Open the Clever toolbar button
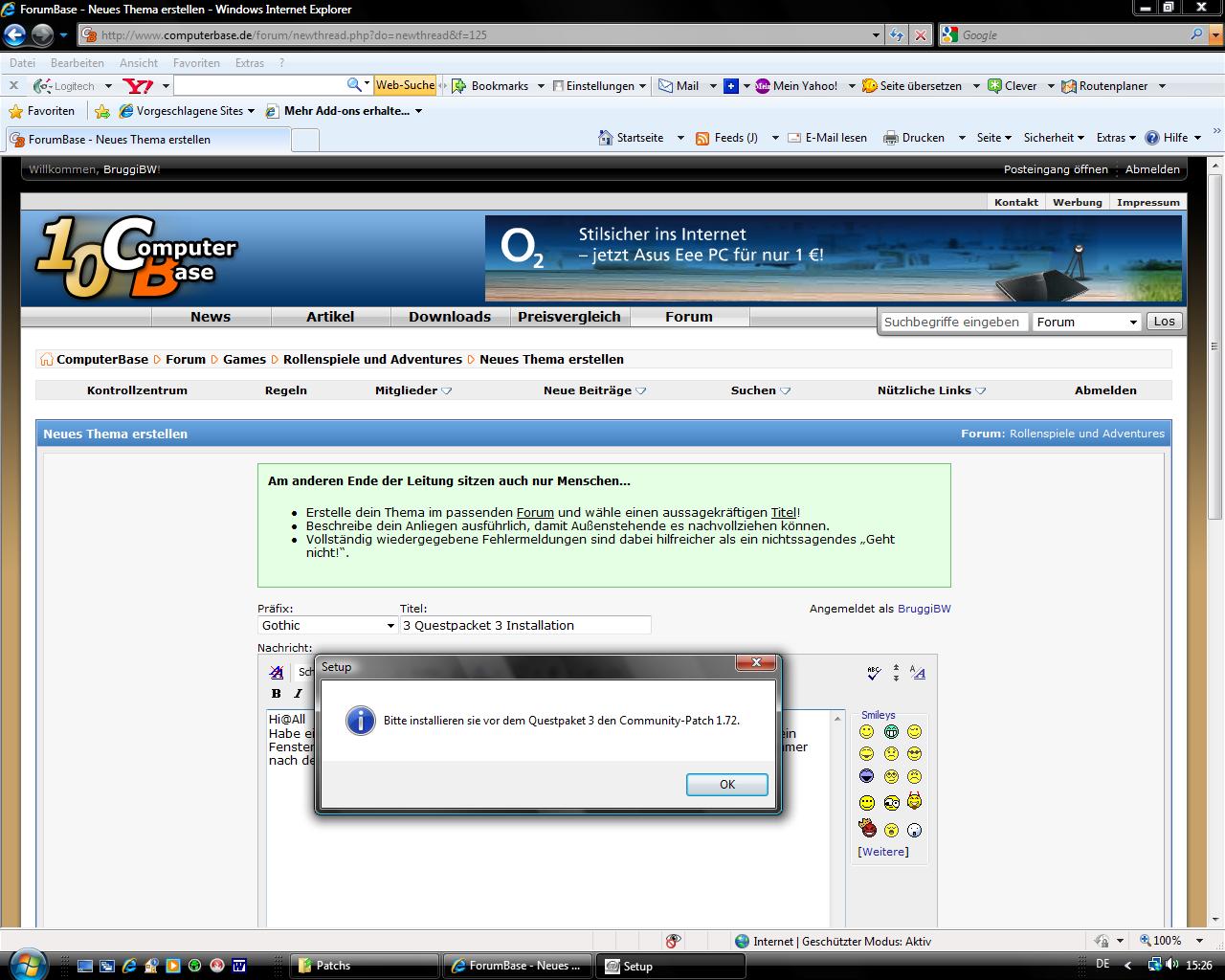The width and height of the screenshot is (1225, 980). tap(1013, 86)
